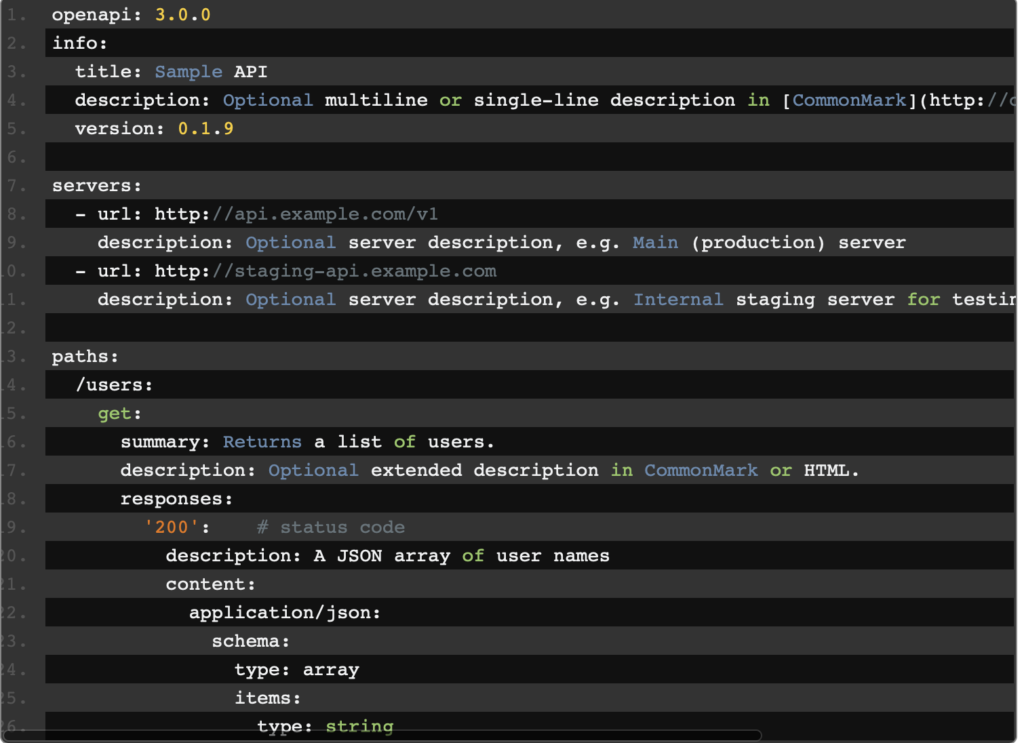Click the # status code comment
The image size is (1024, 743).
tap(330, 527)
